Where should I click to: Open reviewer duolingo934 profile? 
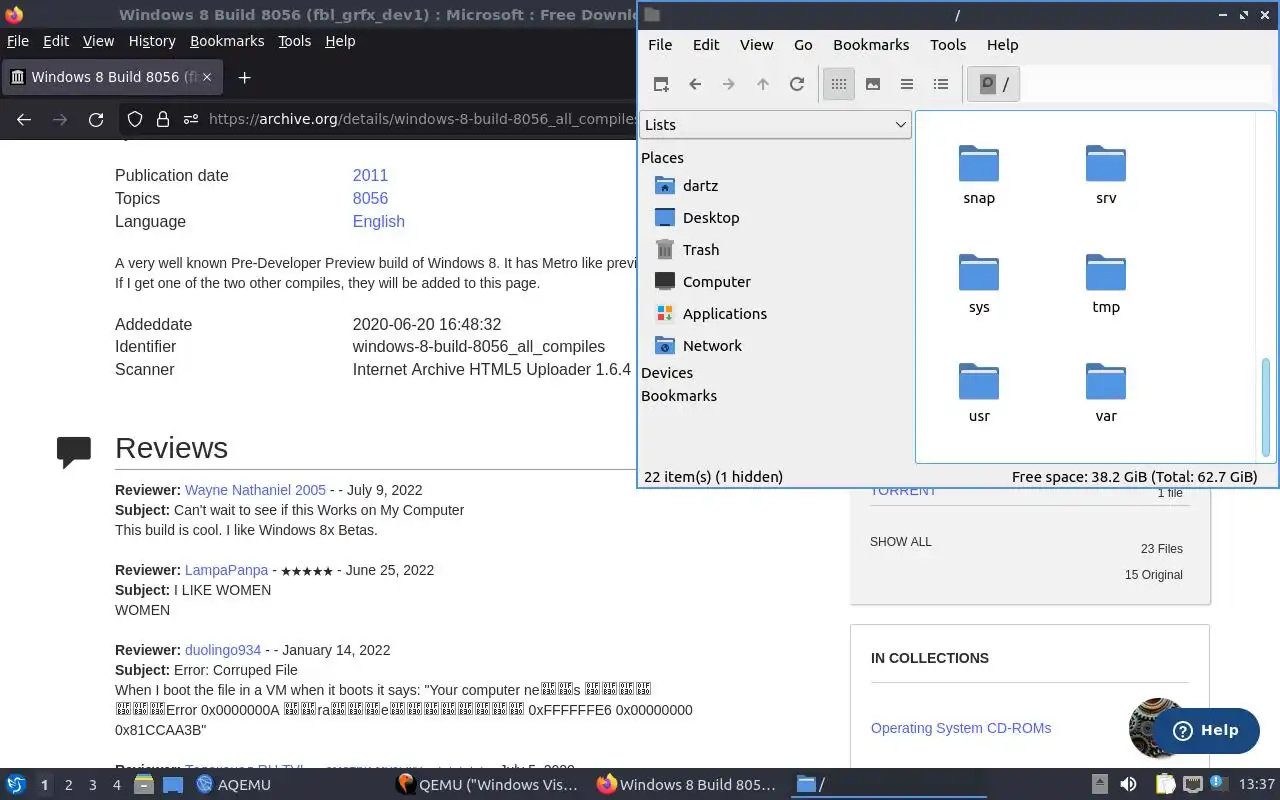coord(223,650)
